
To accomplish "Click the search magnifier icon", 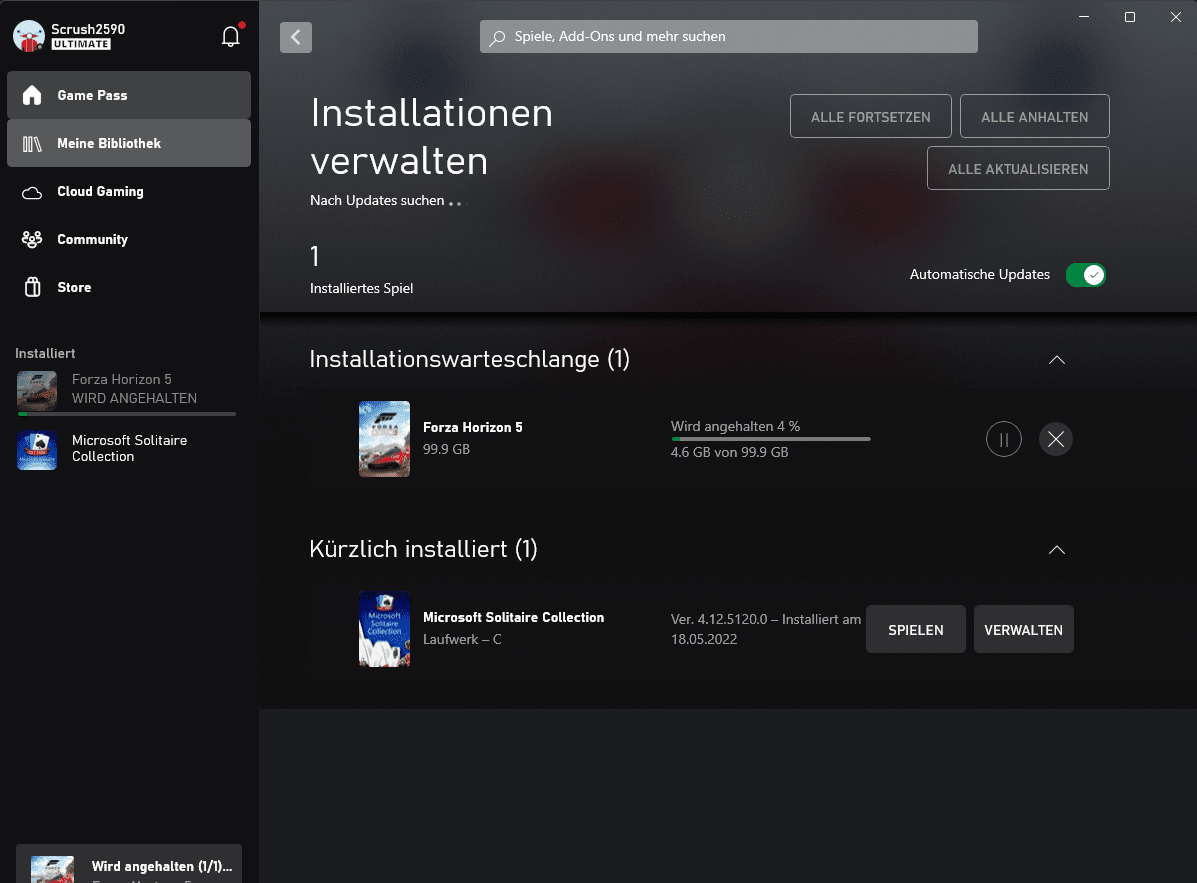I will point(498,37).
